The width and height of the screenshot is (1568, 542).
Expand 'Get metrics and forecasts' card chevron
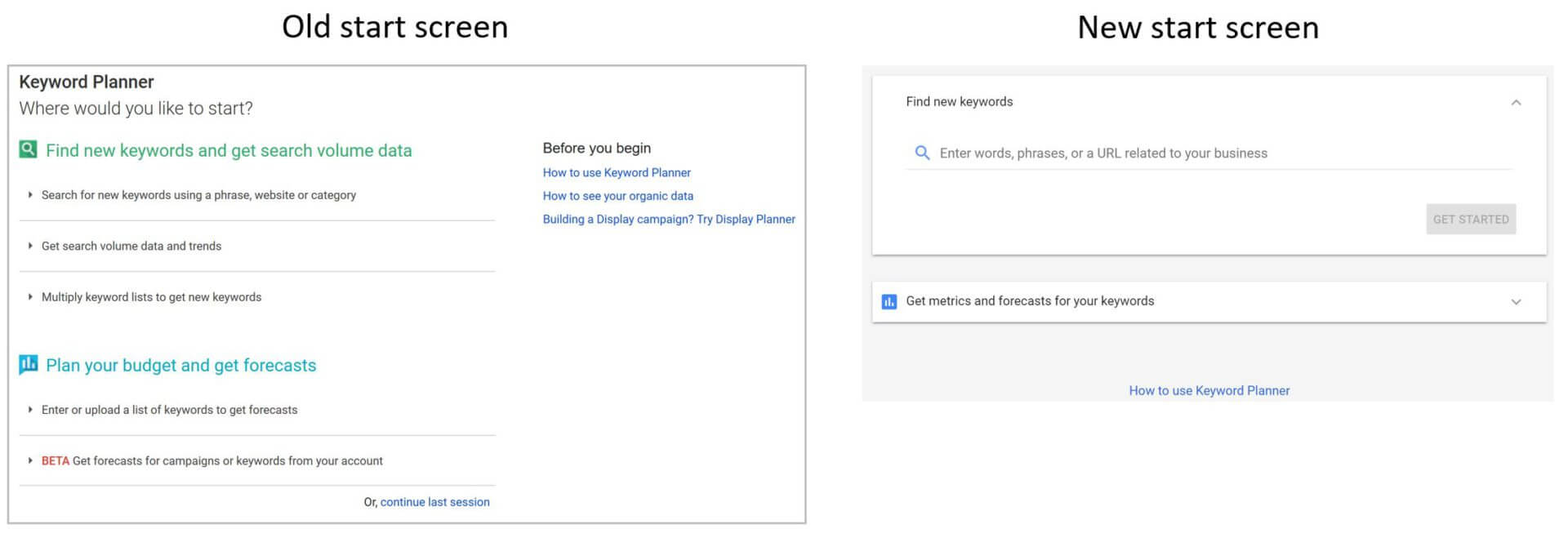1516,302
